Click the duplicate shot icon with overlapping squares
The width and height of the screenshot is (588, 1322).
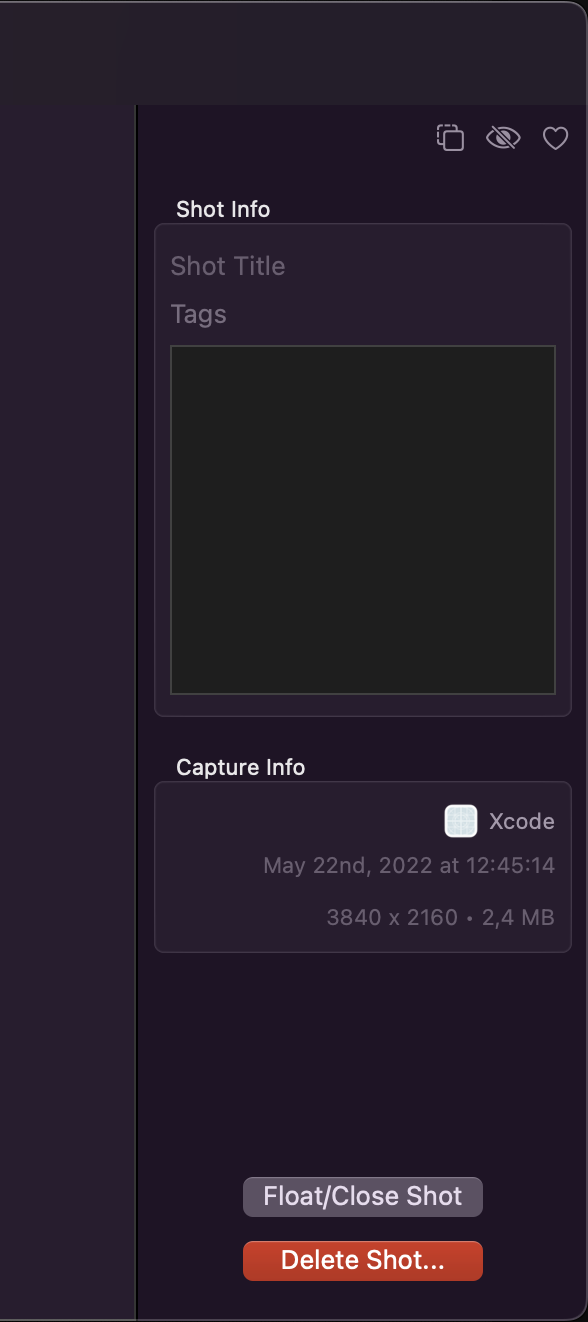click(451, 138)
